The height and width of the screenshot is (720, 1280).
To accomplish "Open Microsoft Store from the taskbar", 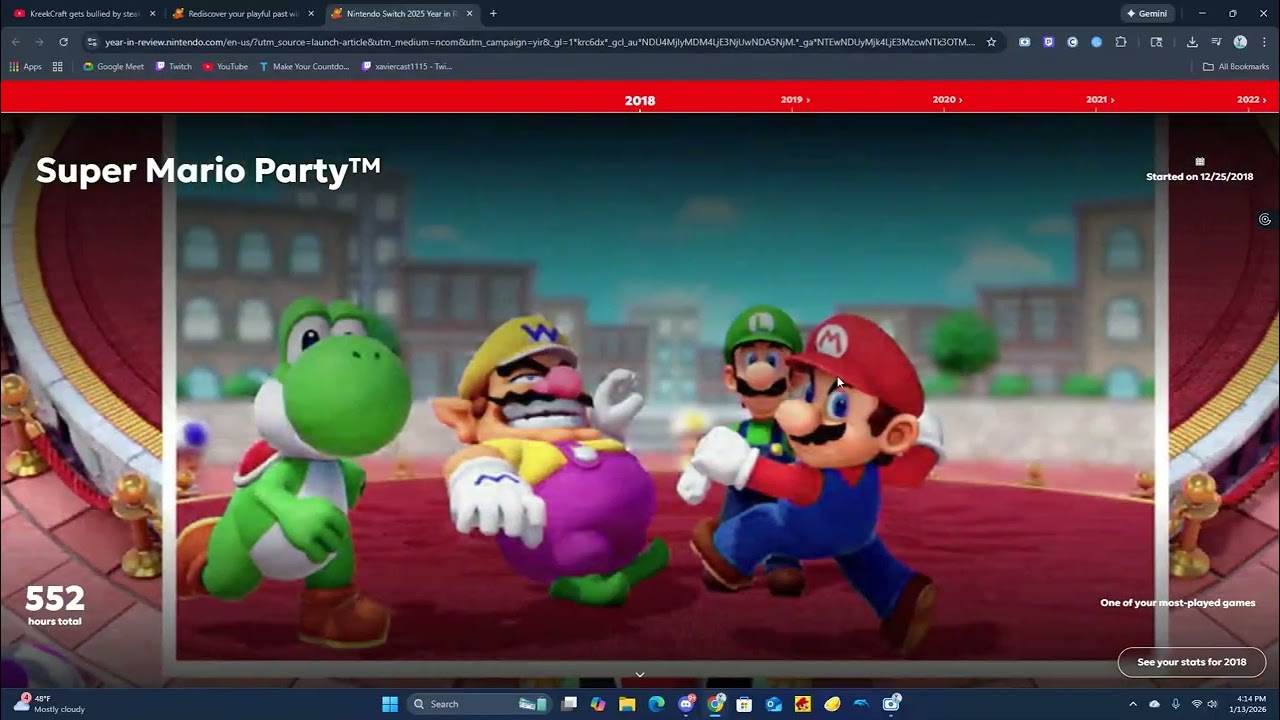I will tap(744, 704).
